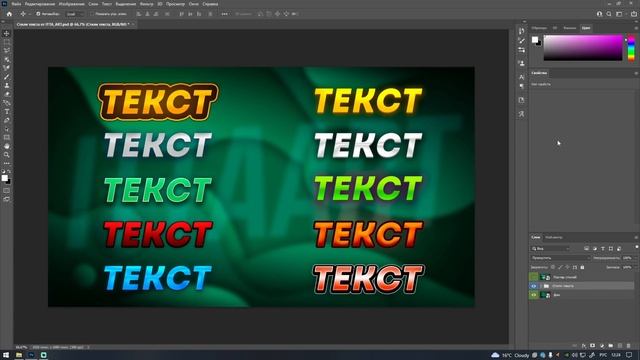Hide the text styles group layer
The height and width of the screenshot is (360, 640).
pyautogui.click(x=533, y=286)
